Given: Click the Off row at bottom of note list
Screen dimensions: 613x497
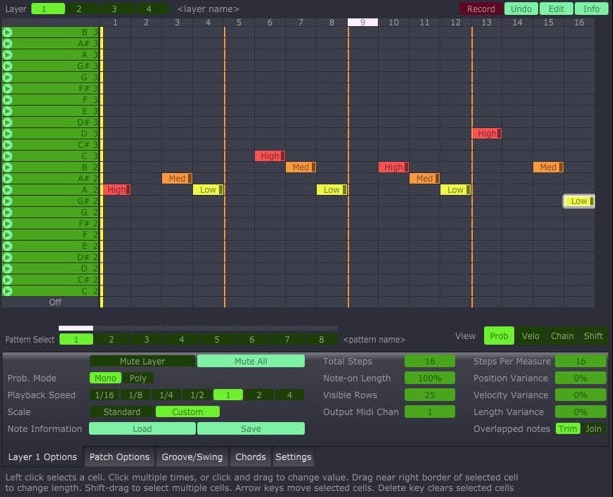Looking at the screenshot, I should click(x=55, y=301).
